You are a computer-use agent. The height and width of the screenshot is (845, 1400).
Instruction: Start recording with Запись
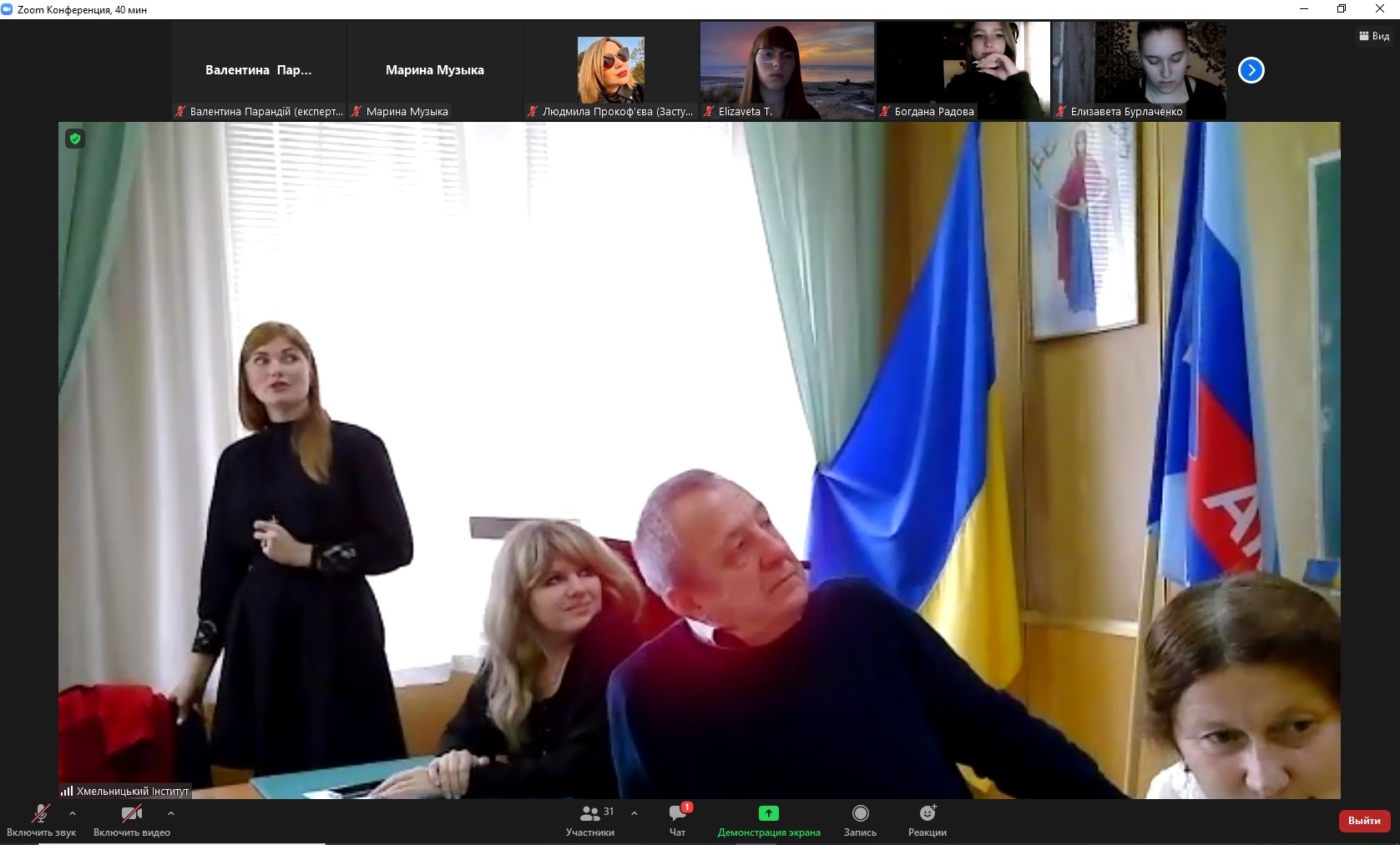click(860, 821)
